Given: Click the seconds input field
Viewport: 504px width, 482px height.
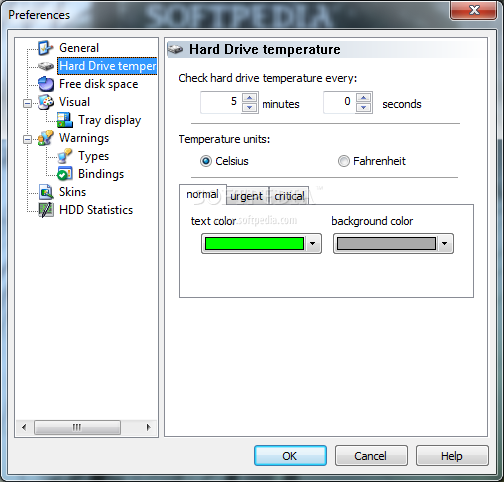Looking at the screenshot, I should 339,103.
